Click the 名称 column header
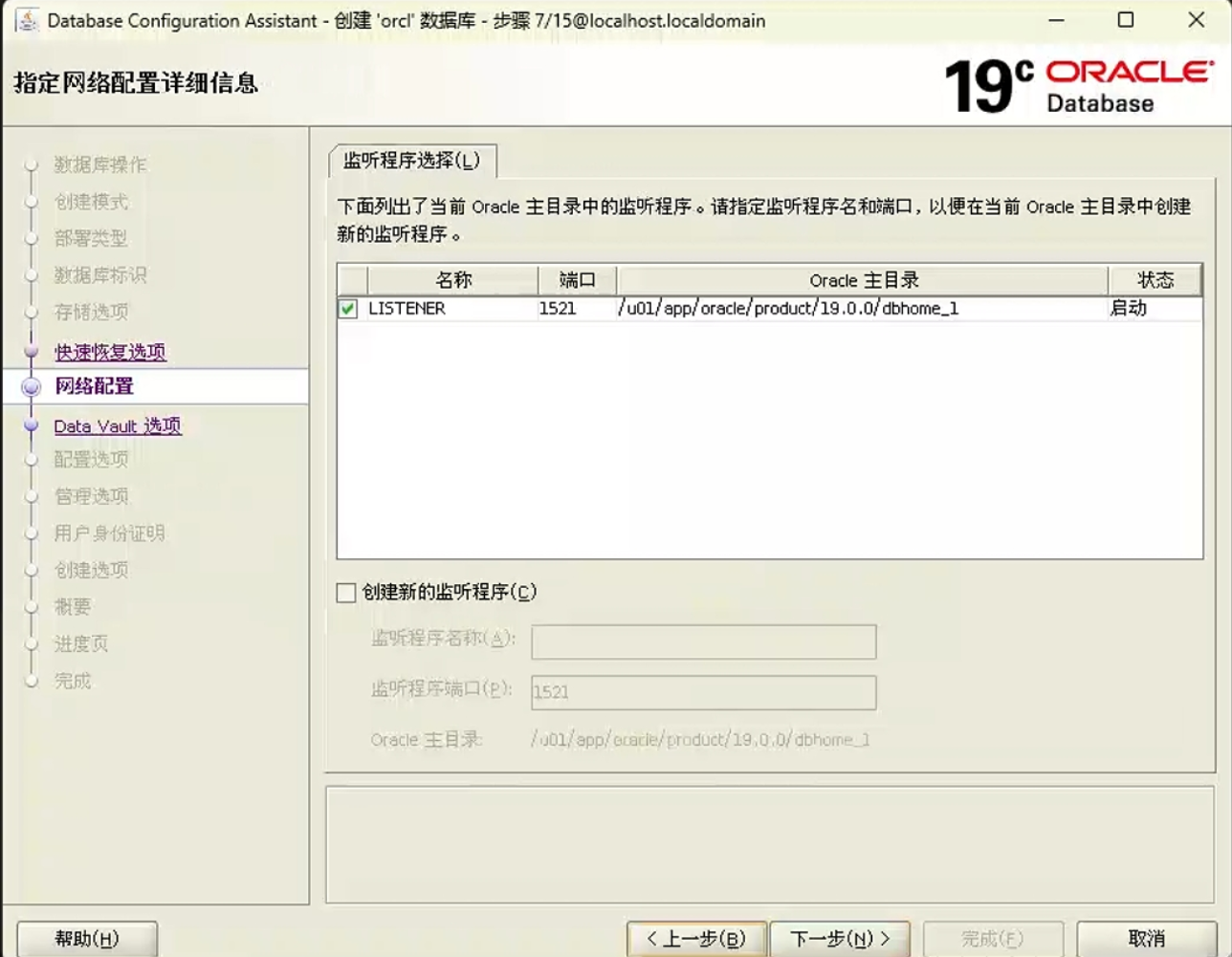This screenshot has height=957, width=1232. coord(453,280)
